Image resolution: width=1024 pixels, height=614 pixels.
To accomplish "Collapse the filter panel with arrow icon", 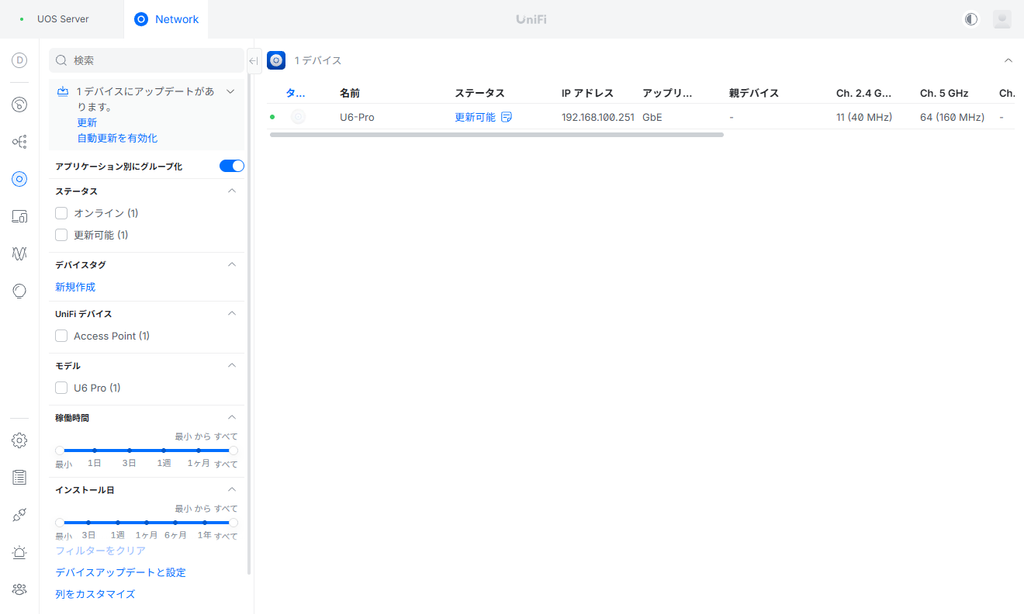I will 254,61.
